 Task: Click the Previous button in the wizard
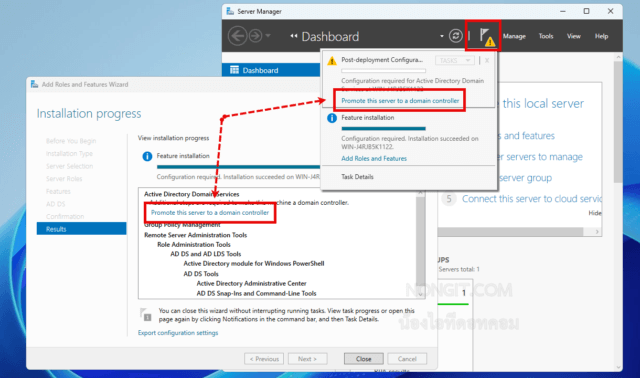264,359
